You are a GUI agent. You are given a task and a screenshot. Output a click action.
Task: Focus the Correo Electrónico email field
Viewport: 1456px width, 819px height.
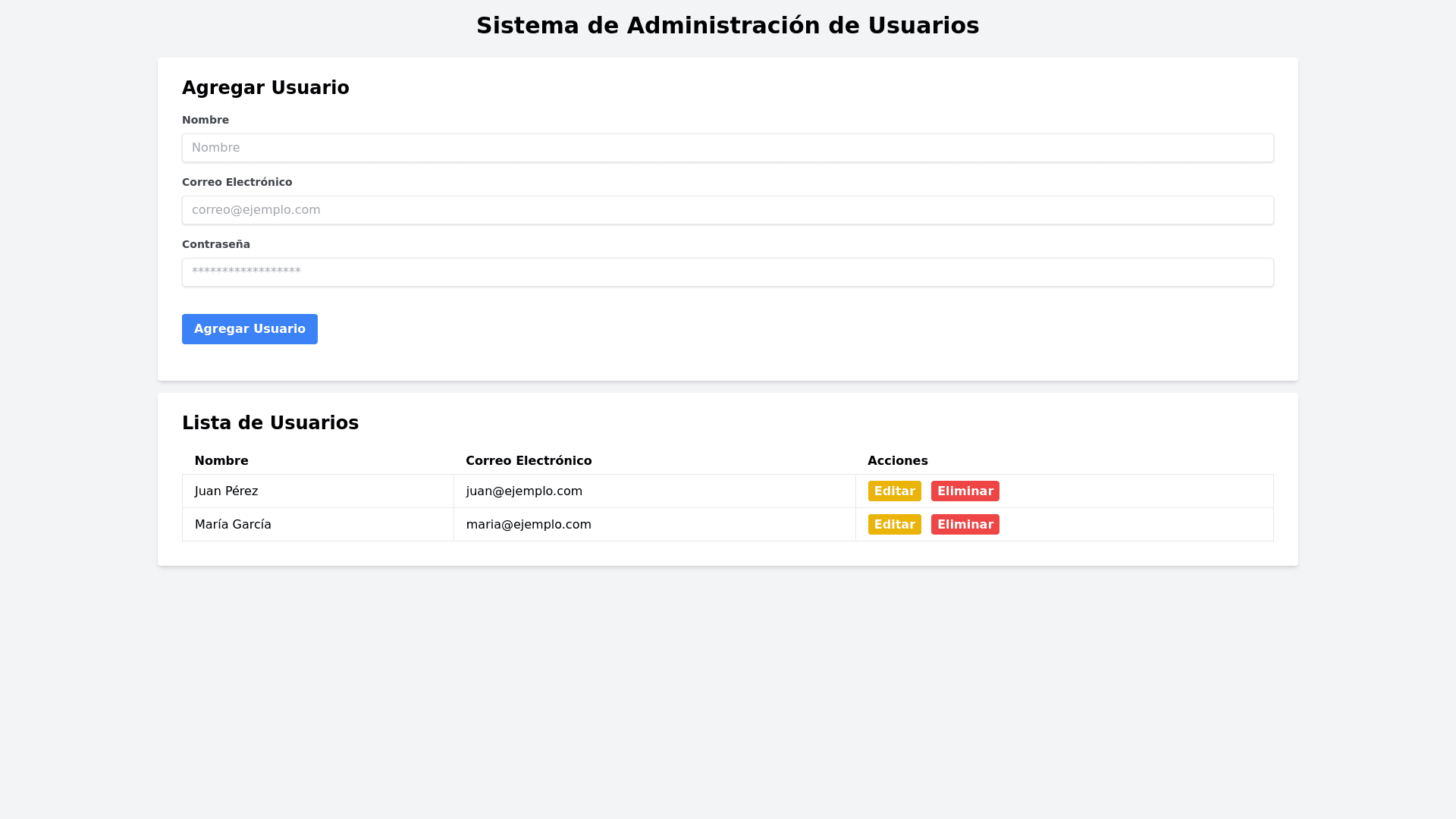(727, 210)
